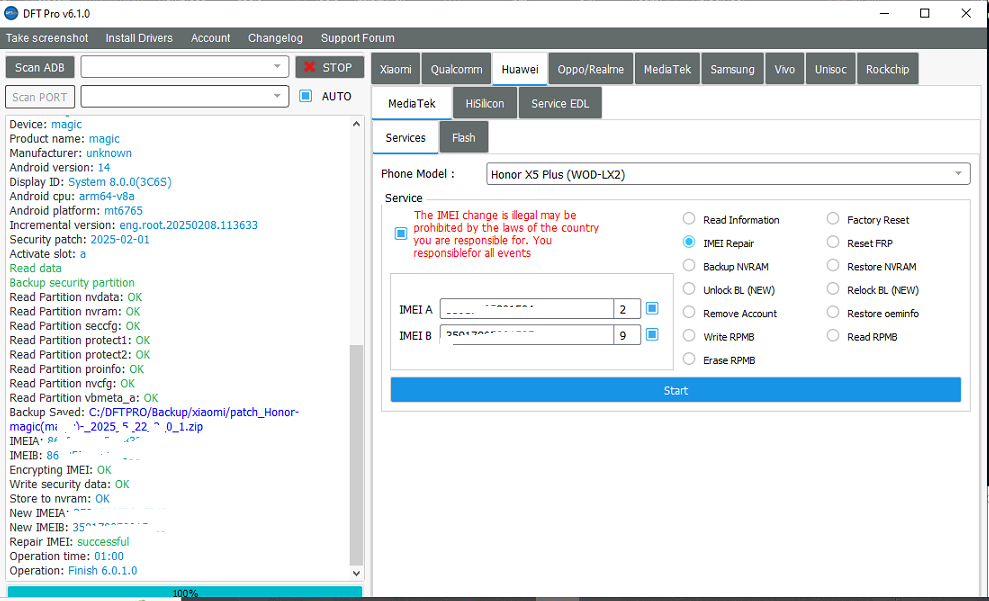Click the Scan PORT button
Image resolution: width=989 pixels, height=601 pixels.
[40, 96]
